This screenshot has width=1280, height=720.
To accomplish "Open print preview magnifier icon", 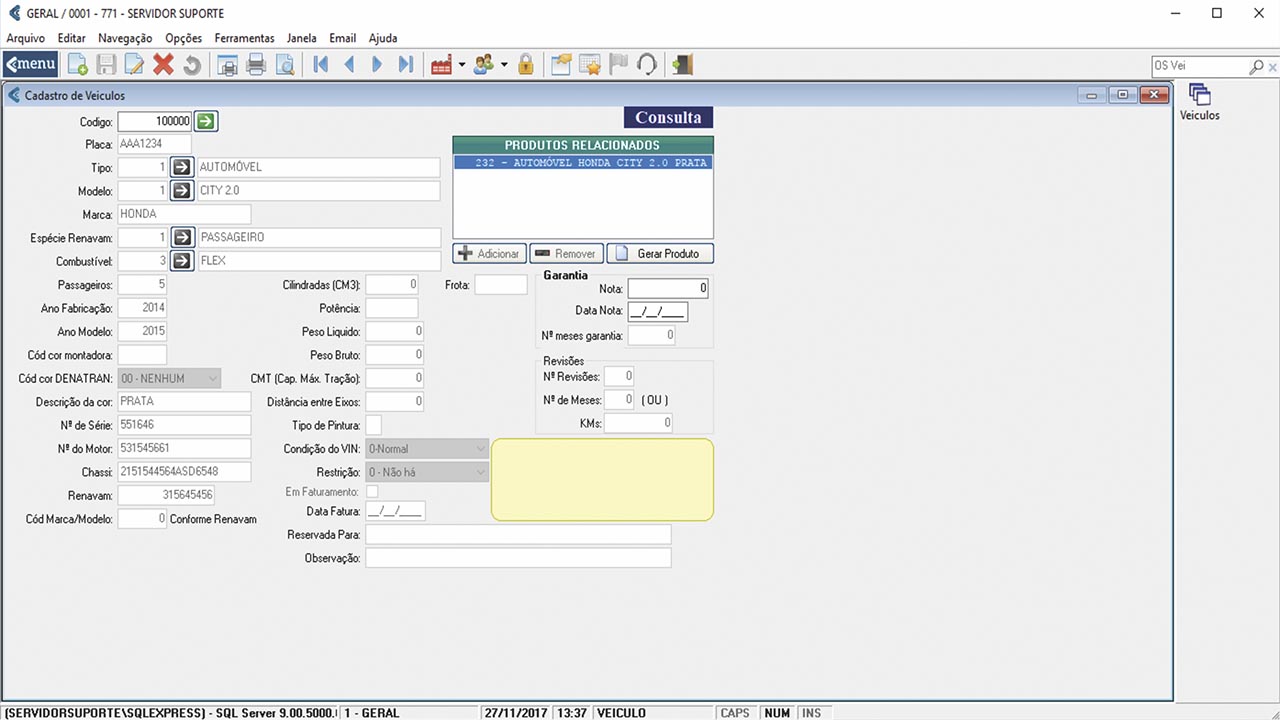I will click(x=285, y=65).
